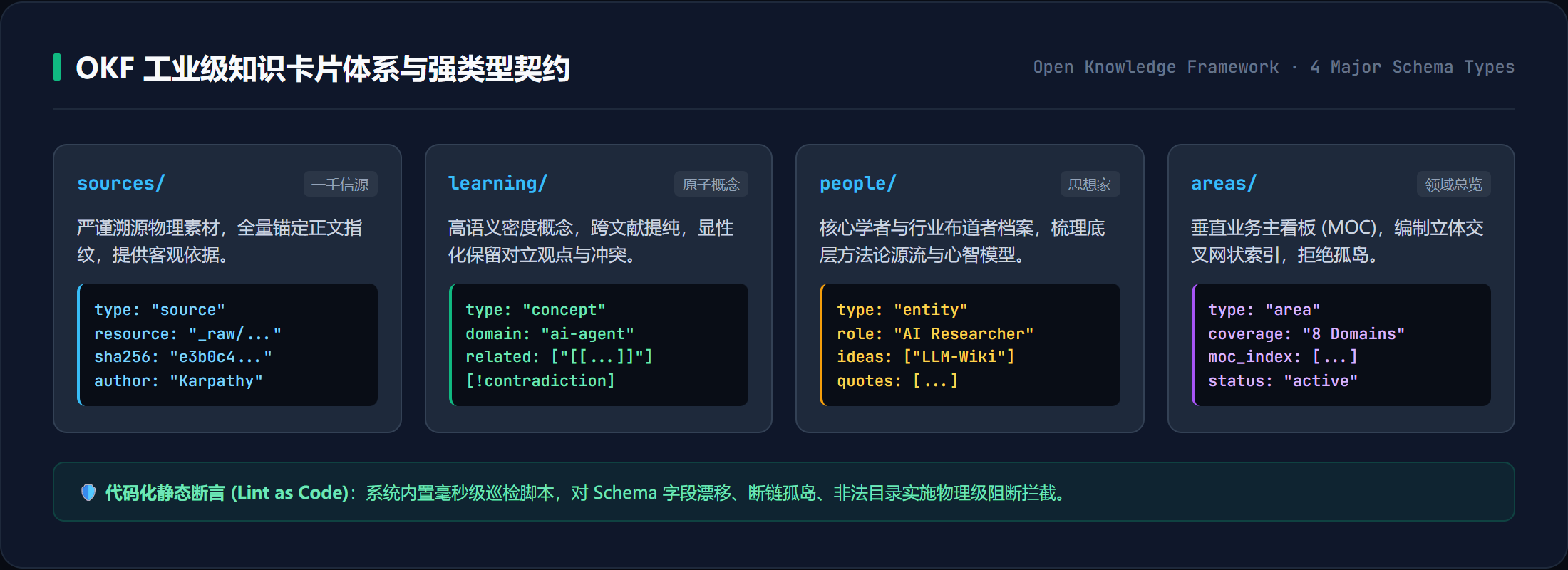This screenshot has width=1568, height=570.
Task: Click the description starting 垂直业务主看板 (MOC)
Action: tap(1337, 241)
